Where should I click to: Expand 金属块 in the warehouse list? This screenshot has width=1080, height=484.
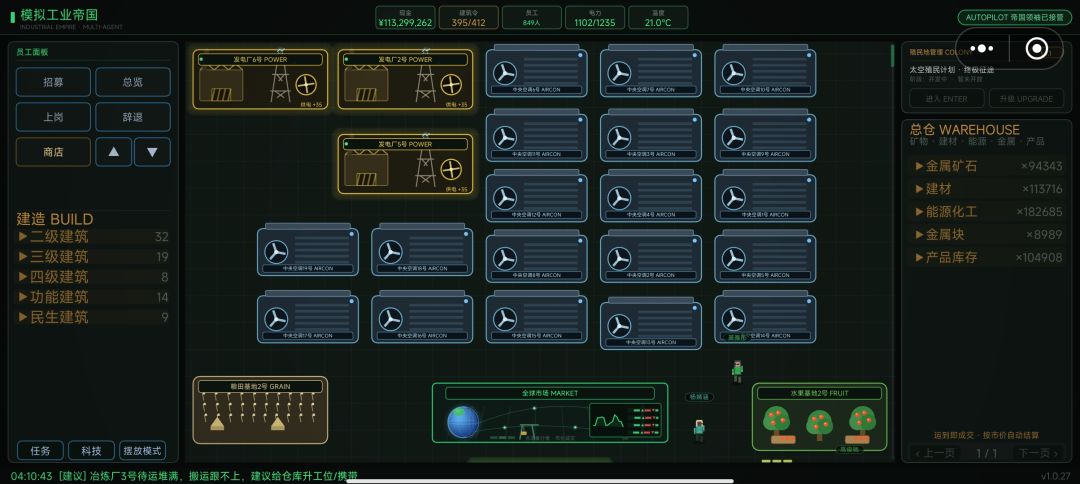point(988,235)
